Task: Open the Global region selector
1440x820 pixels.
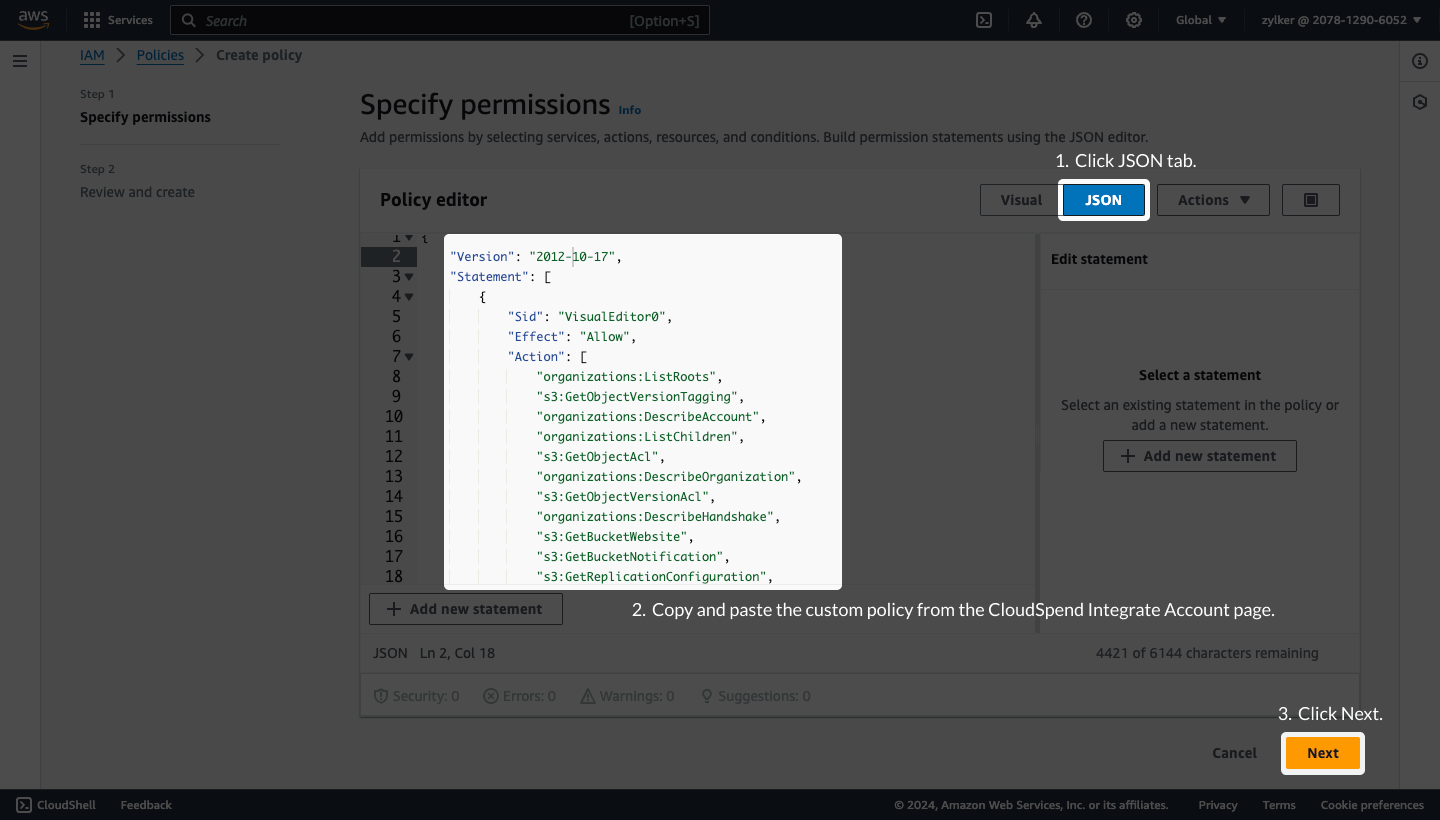Action: click(x=1199, y=20)
